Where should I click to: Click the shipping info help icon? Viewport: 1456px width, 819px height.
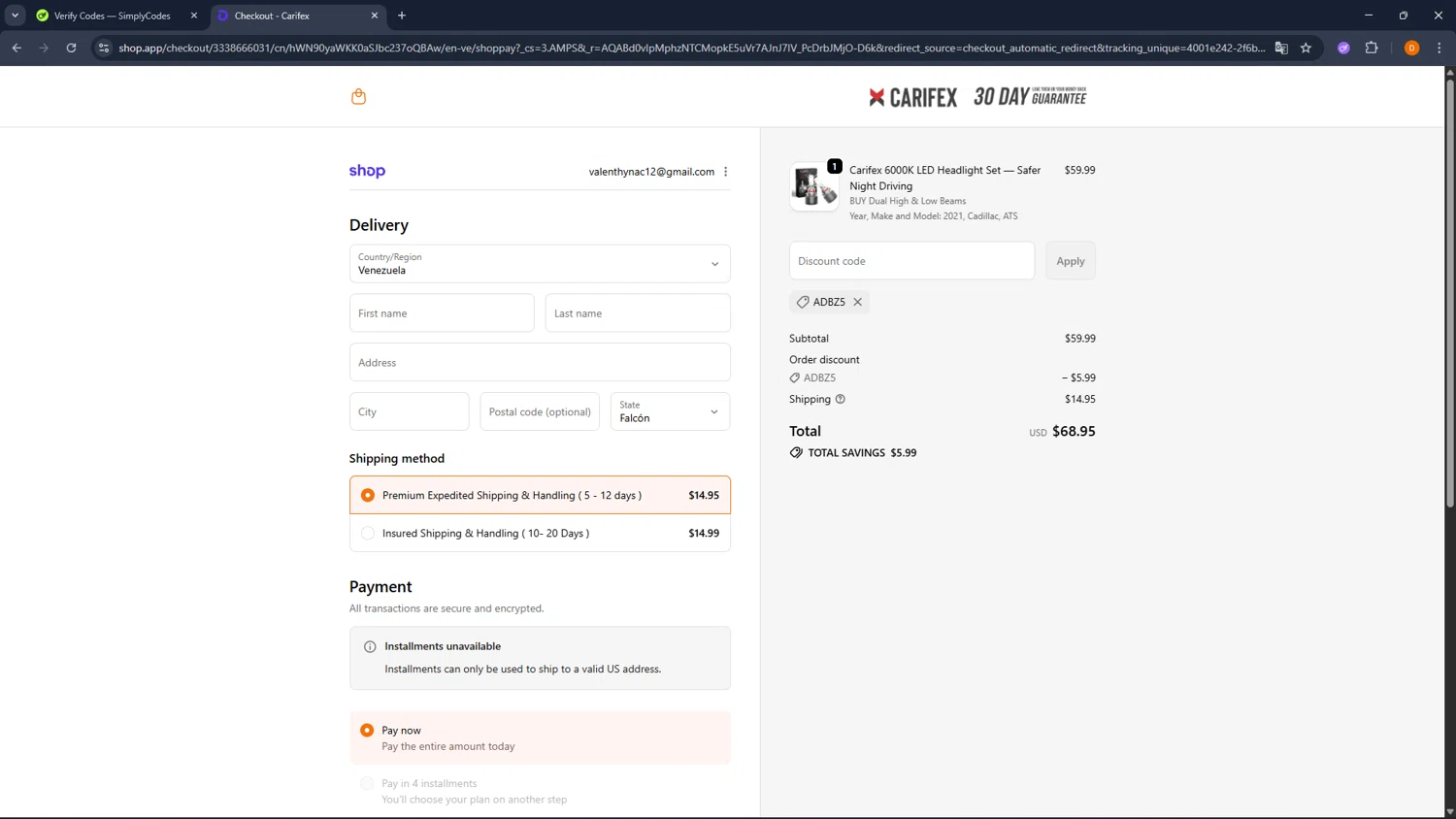[x=841, y=399]
